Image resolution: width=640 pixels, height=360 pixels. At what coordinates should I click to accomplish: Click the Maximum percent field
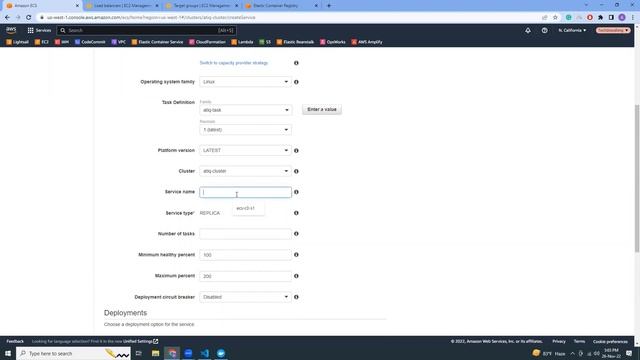pos(245,276)
